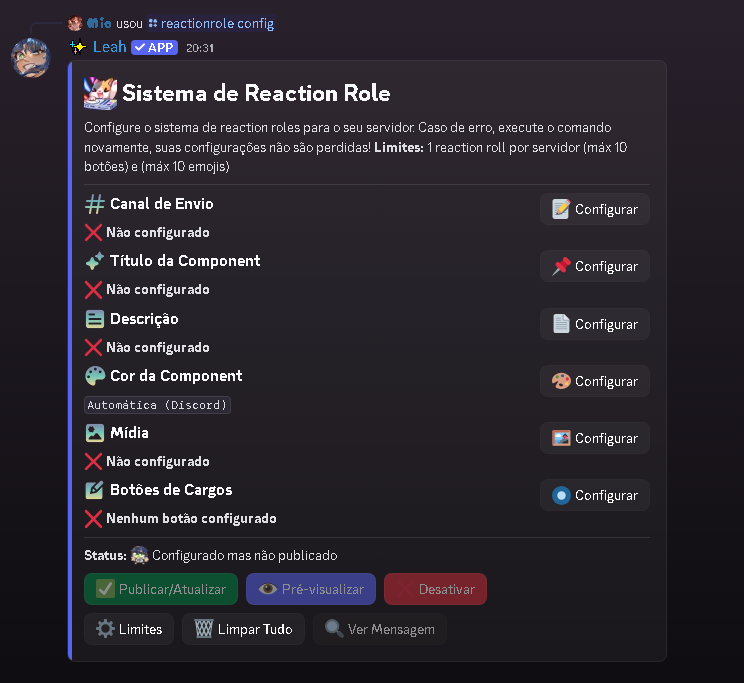
Task: Configure the Título da Component setting
Action: (x=595, y=266)
